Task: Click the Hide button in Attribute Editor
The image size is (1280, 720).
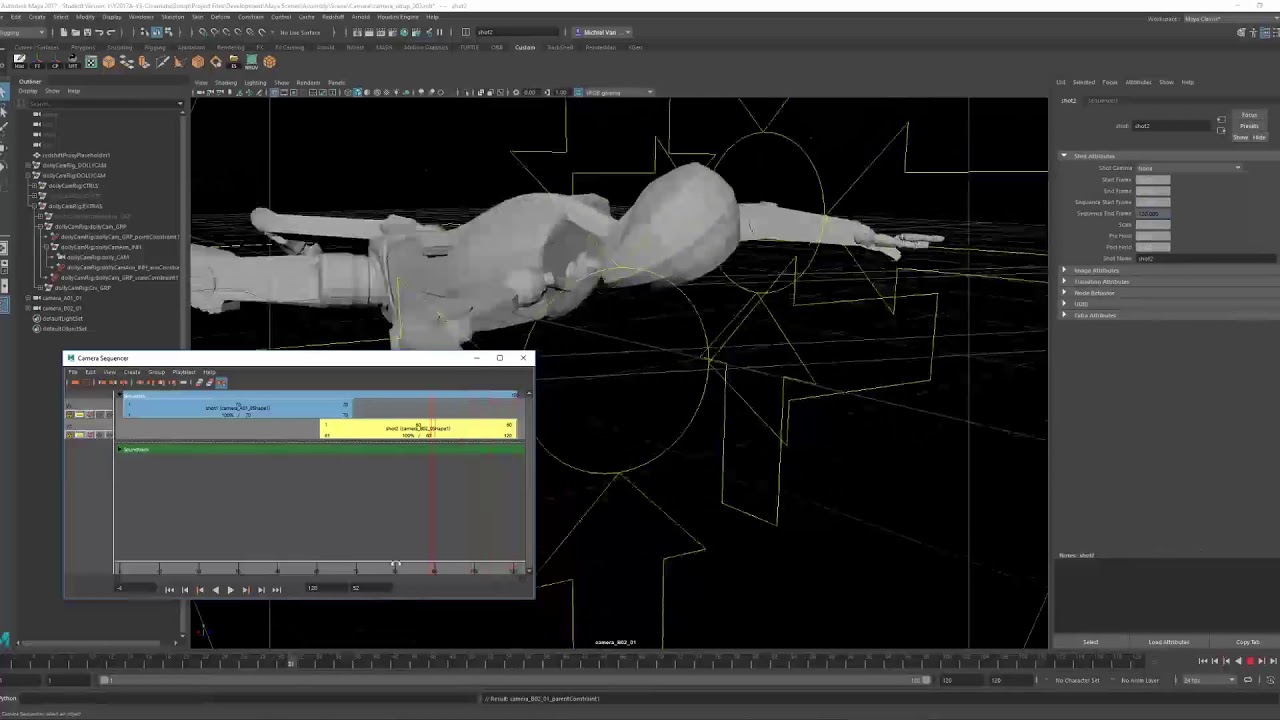Action: click(x=1259, y=137)
